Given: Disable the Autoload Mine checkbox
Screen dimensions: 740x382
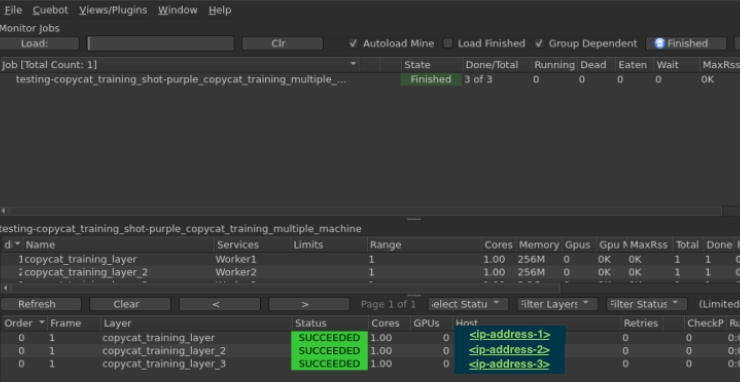Looking at the screenshot, I should coord(353,43).
